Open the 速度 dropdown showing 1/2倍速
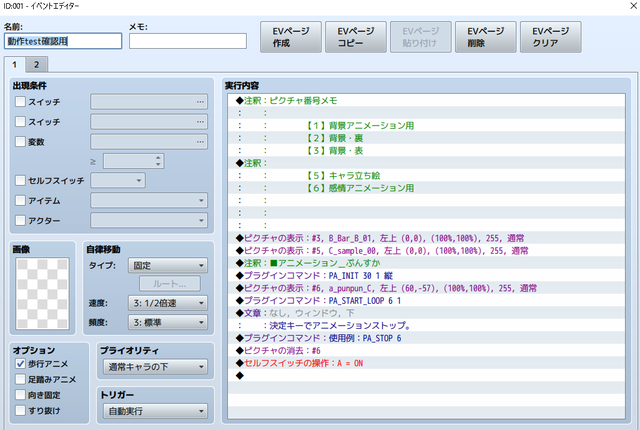Image resolution: width=640 pixels, height=430 pixels. [168, 303]
